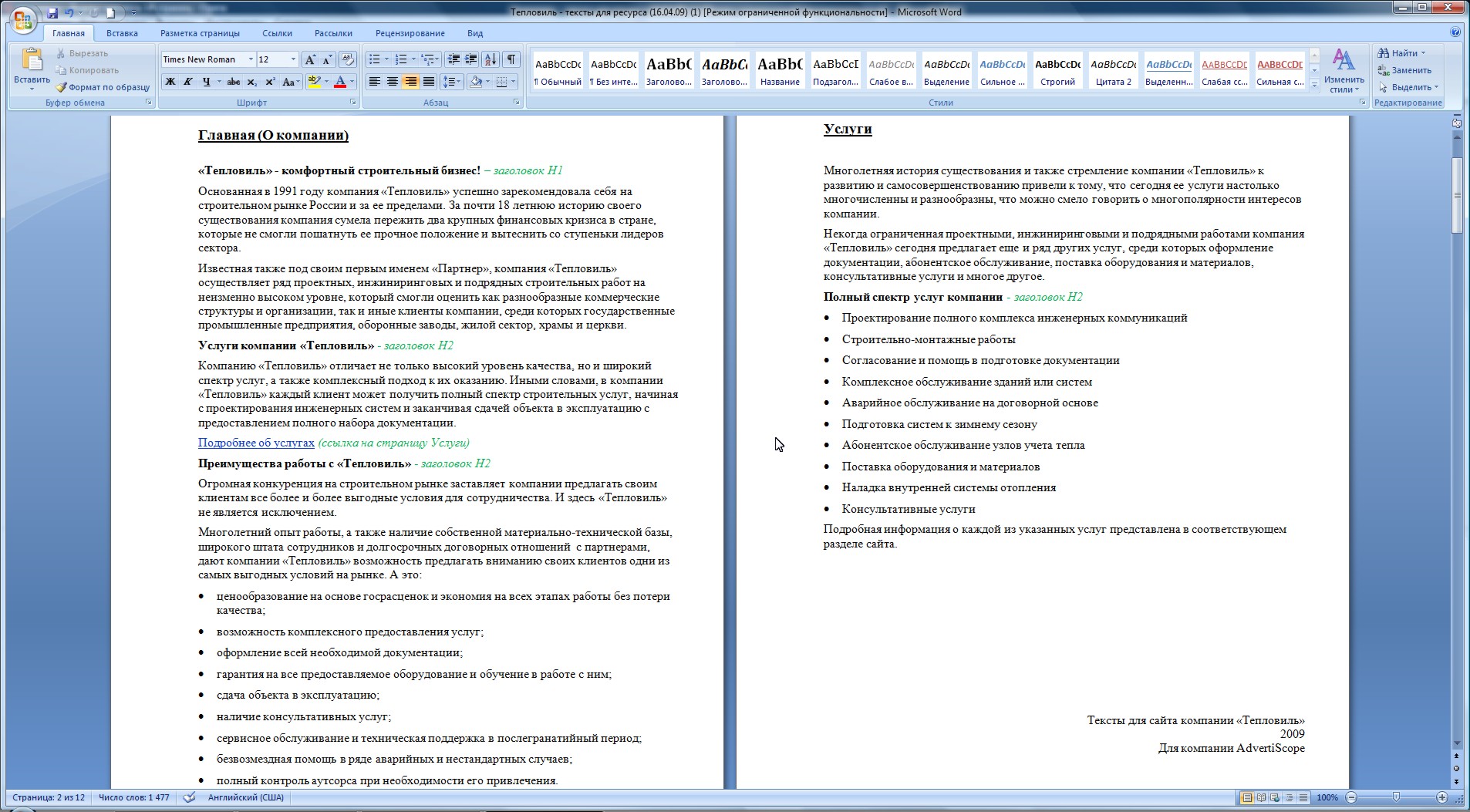Open the Изменить стили change styles button
This screenshot has height=812, width=1470.
(x=1344, y=70)
